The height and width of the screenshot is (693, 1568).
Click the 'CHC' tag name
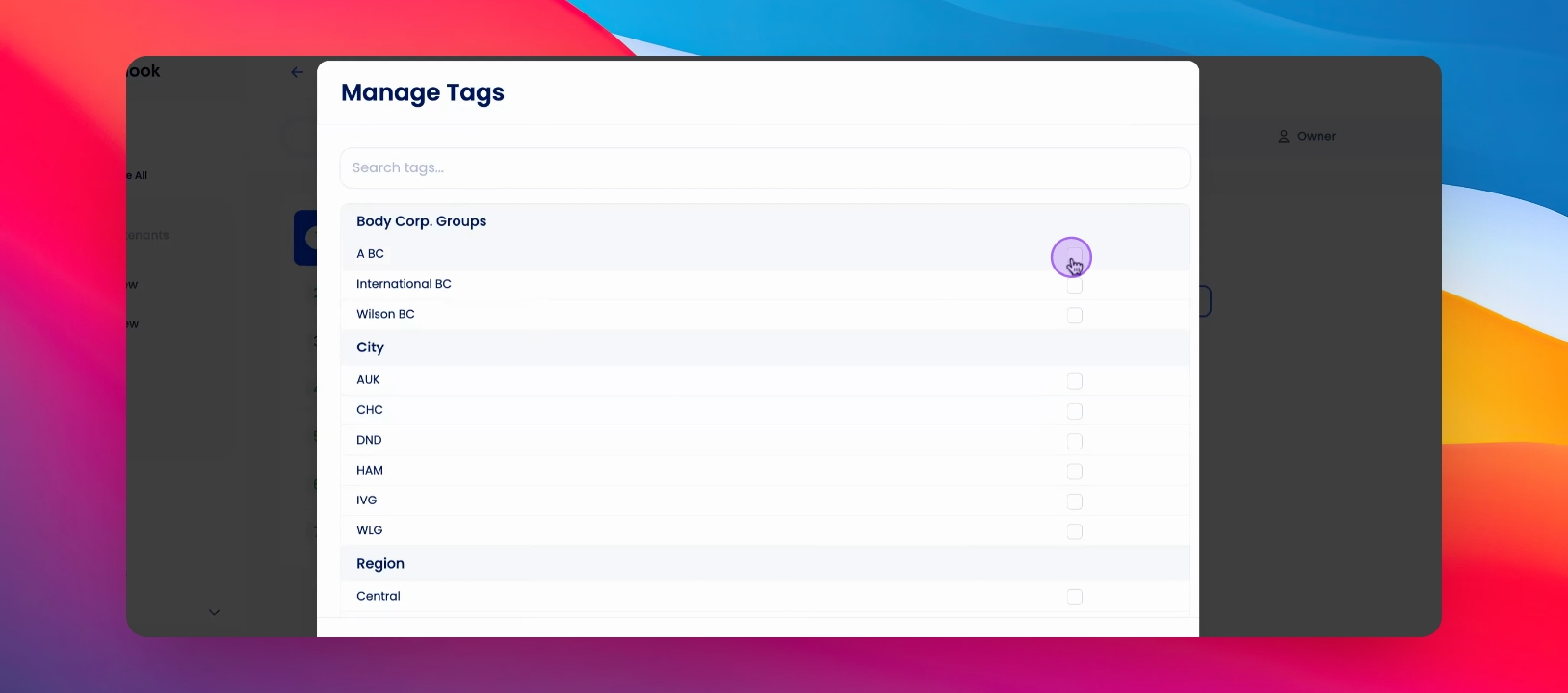370,410
